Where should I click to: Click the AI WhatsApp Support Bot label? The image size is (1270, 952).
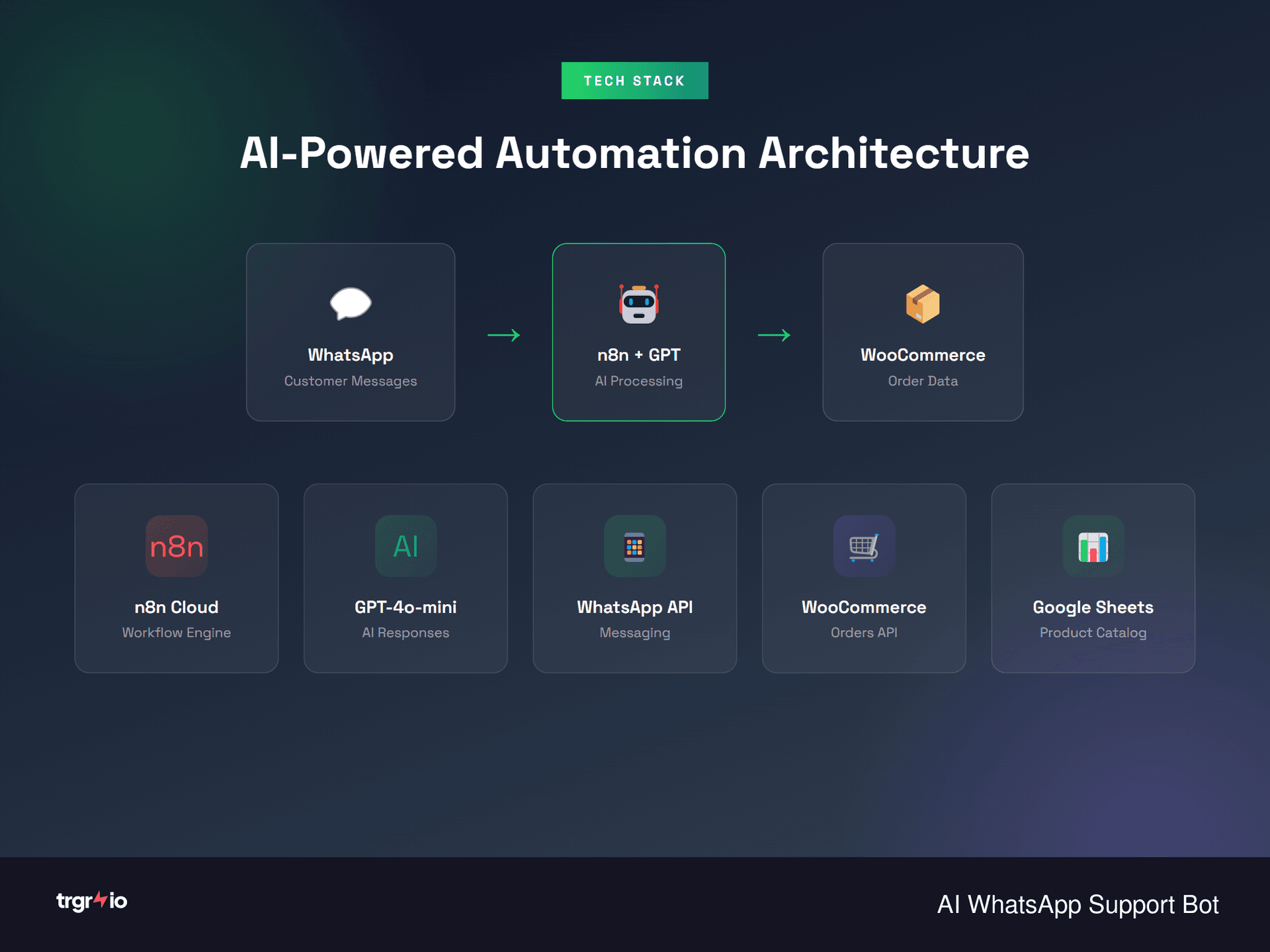tap(1078, 904)
